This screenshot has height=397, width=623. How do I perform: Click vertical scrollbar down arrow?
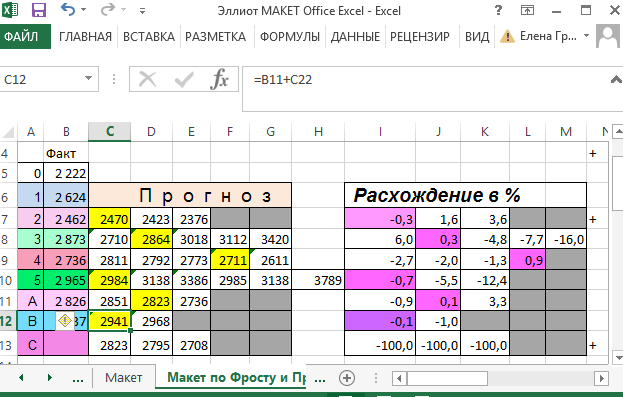point(617,357)
